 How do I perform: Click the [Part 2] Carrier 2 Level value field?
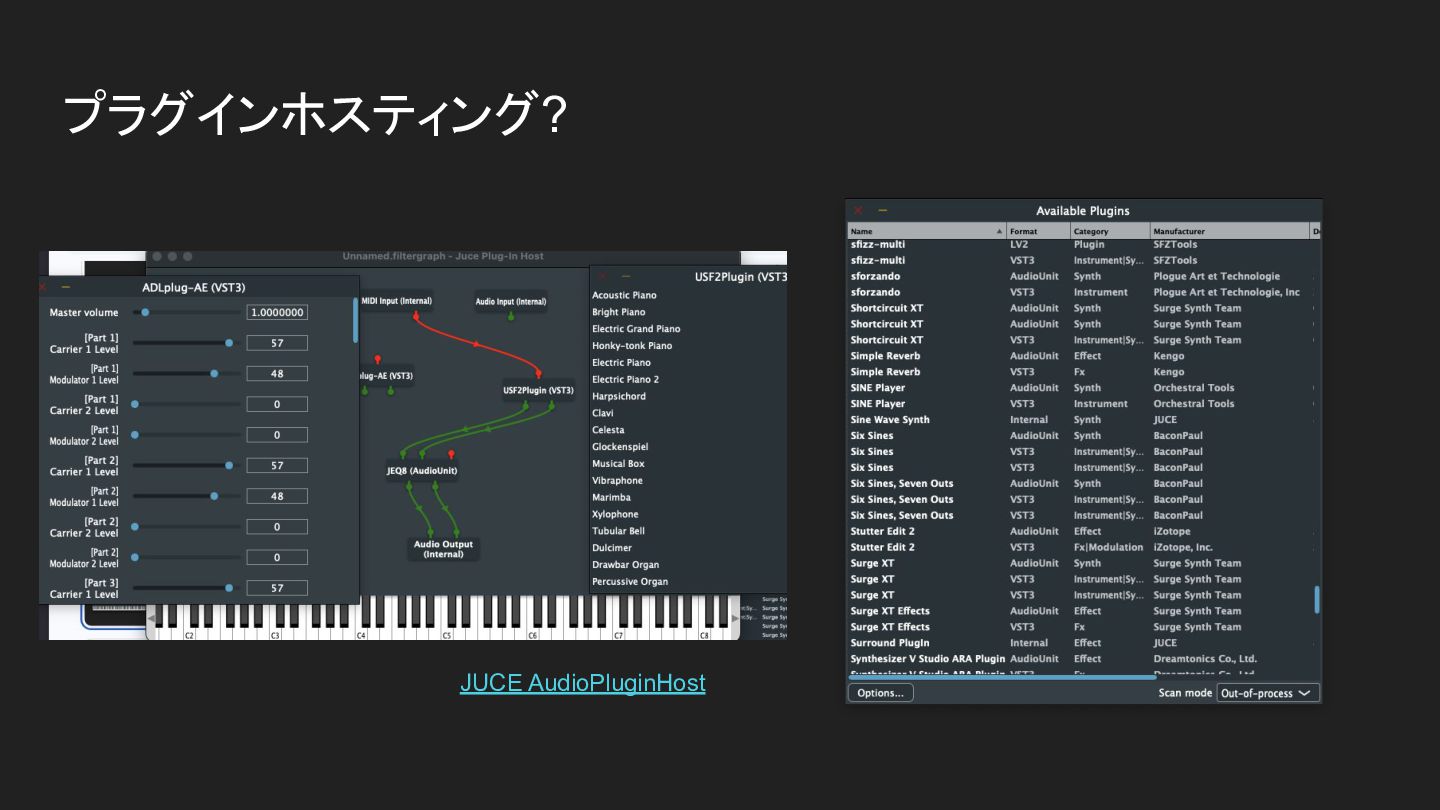click(x=277, y=527)
